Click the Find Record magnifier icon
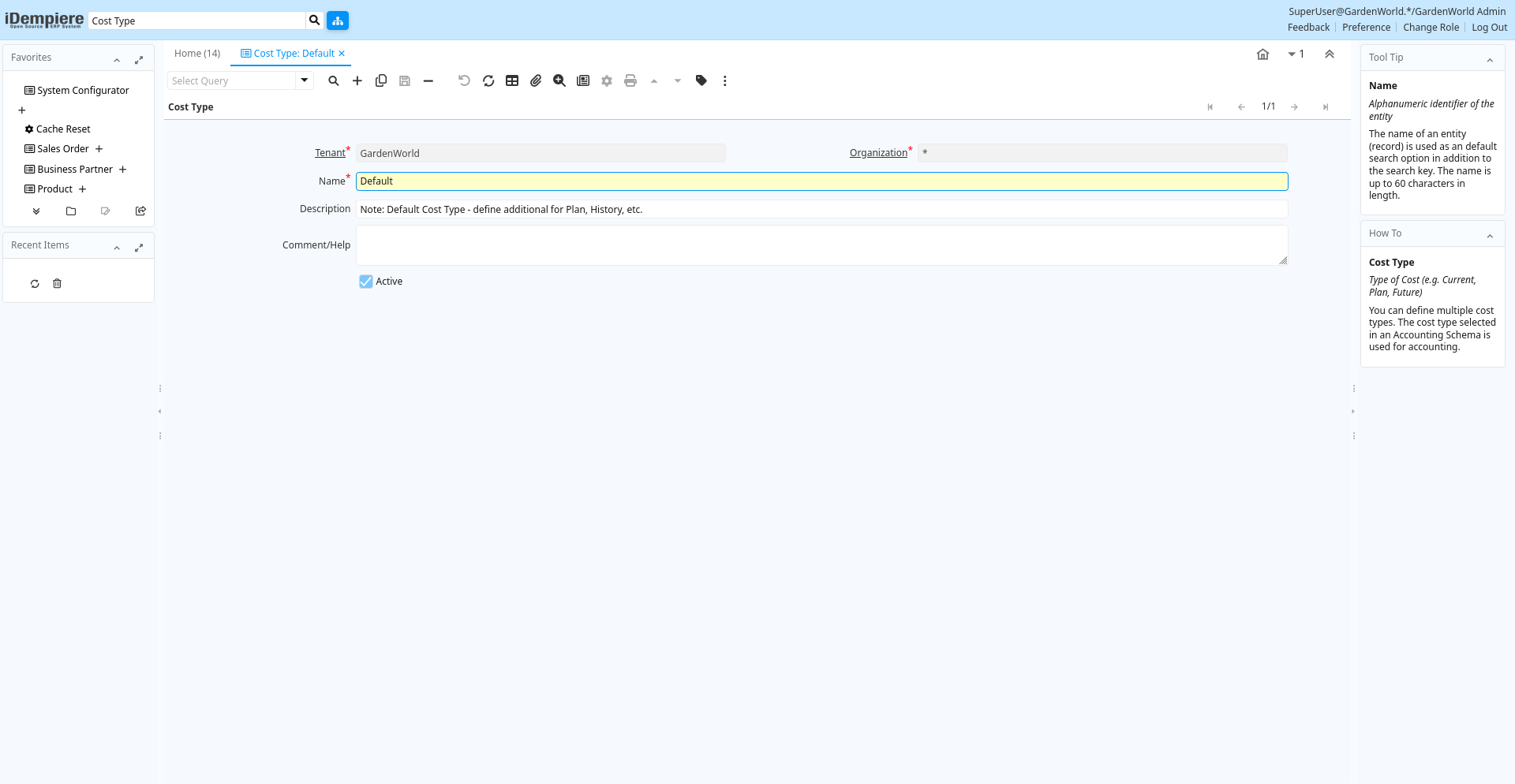 [334, 80]
